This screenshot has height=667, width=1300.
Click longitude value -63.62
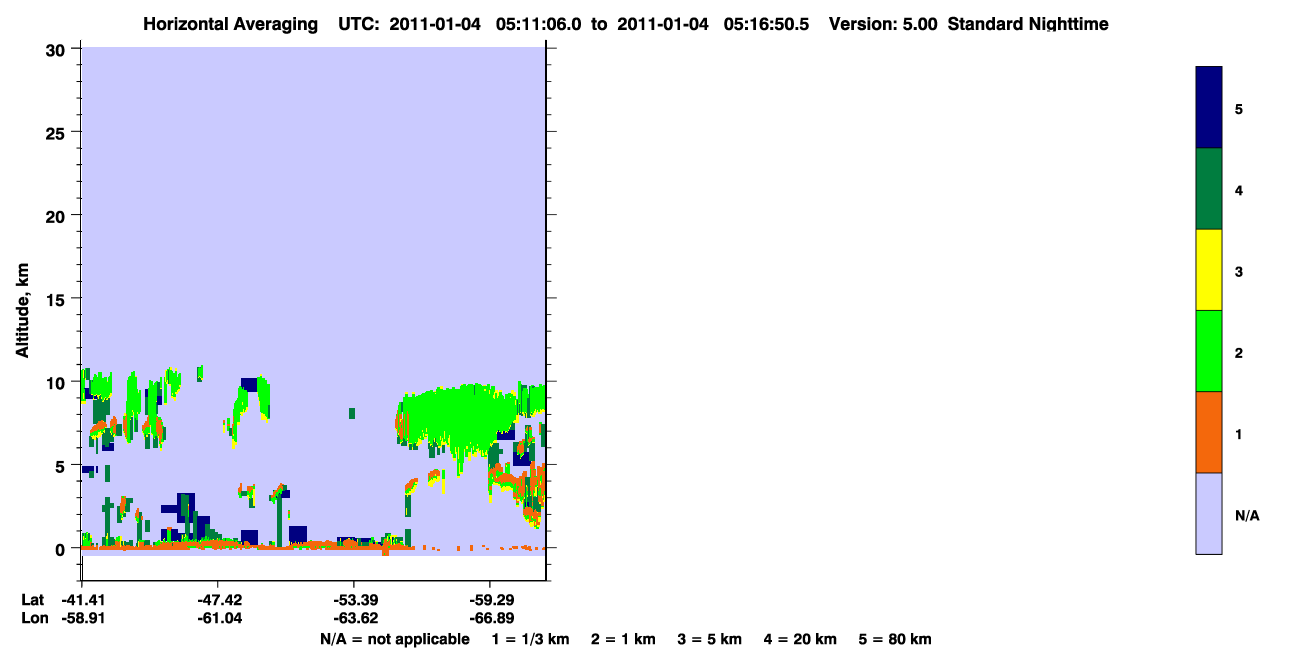tap(354, 618)
